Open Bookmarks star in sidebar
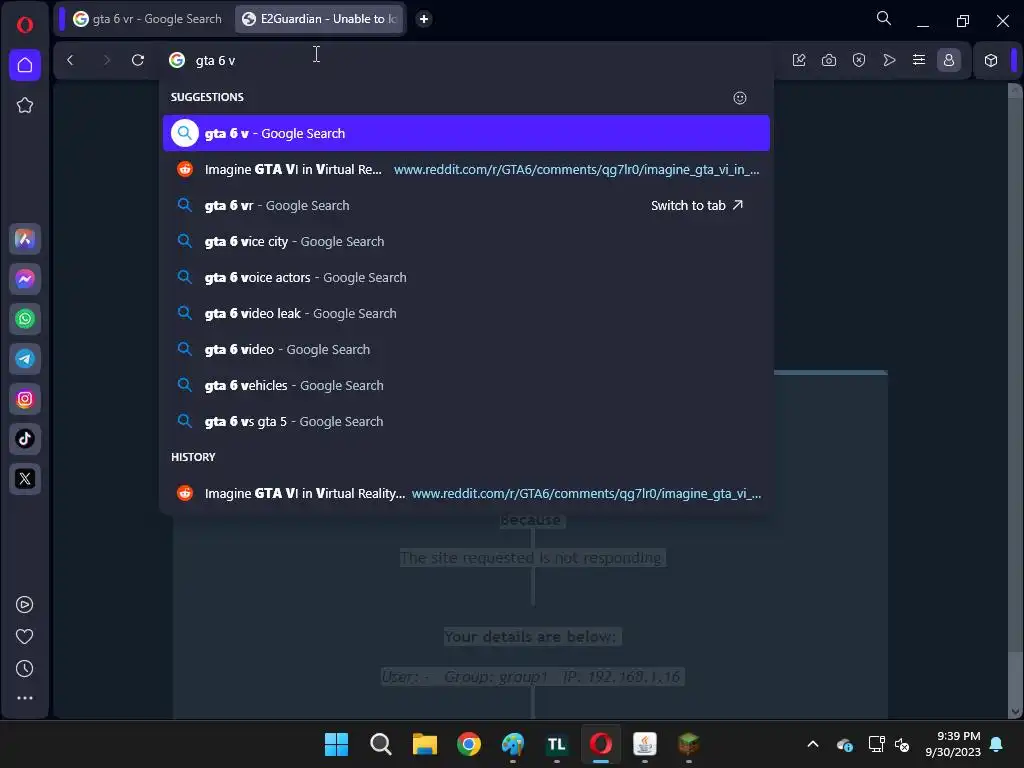Viewport: 1024px width, 768px height. [25, 105]
